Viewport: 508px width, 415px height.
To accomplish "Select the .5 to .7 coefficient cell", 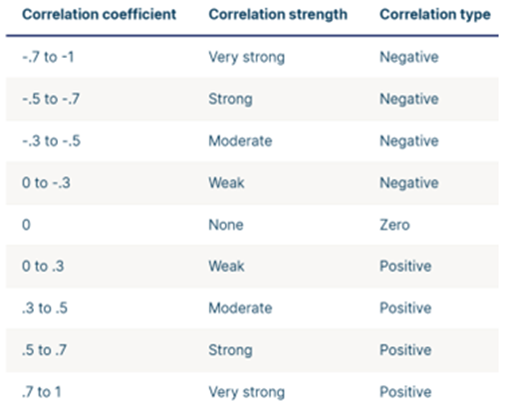I will point(44,350).
